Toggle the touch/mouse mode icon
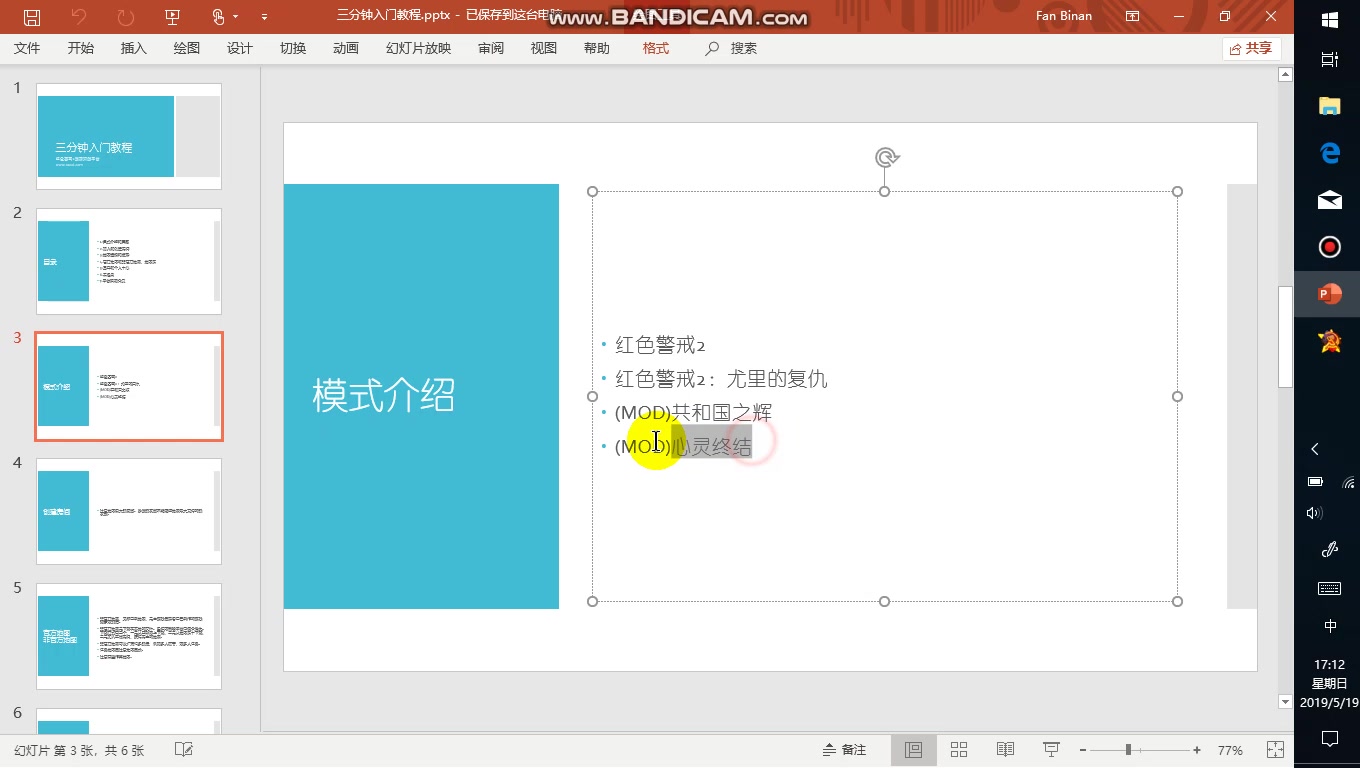 tap(219, 17)
